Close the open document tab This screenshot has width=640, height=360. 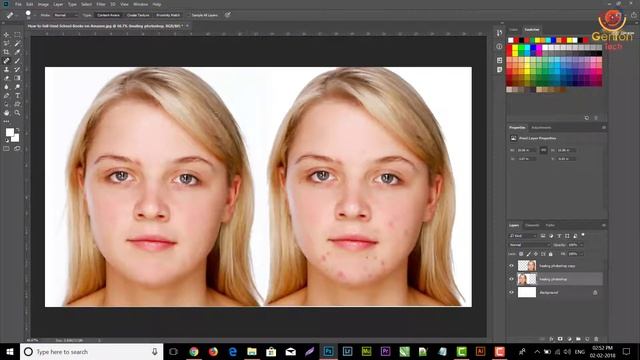click(187, 26)
